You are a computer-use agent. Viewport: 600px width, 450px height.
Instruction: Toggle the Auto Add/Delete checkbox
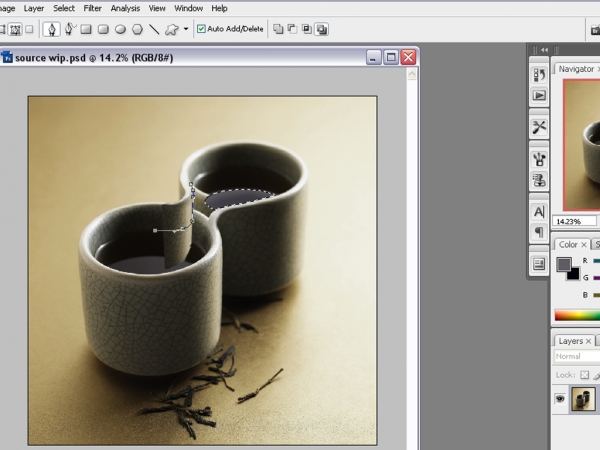[201, 29]
